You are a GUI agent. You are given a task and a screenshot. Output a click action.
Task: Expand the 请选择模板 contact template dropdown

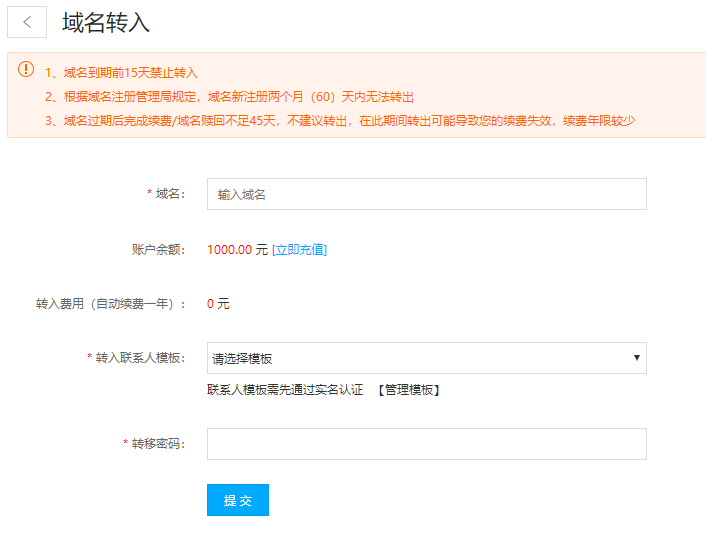(426, 358)
